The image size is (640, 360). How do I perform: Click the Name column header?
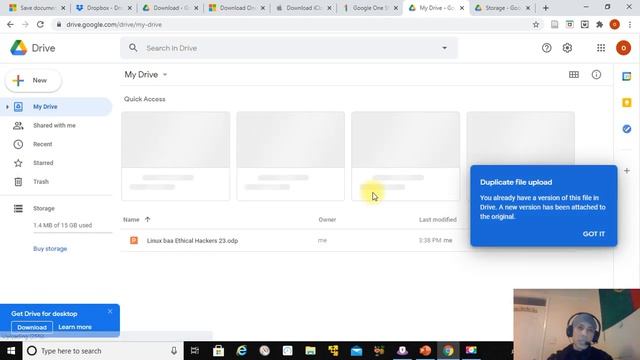[131, 220]
